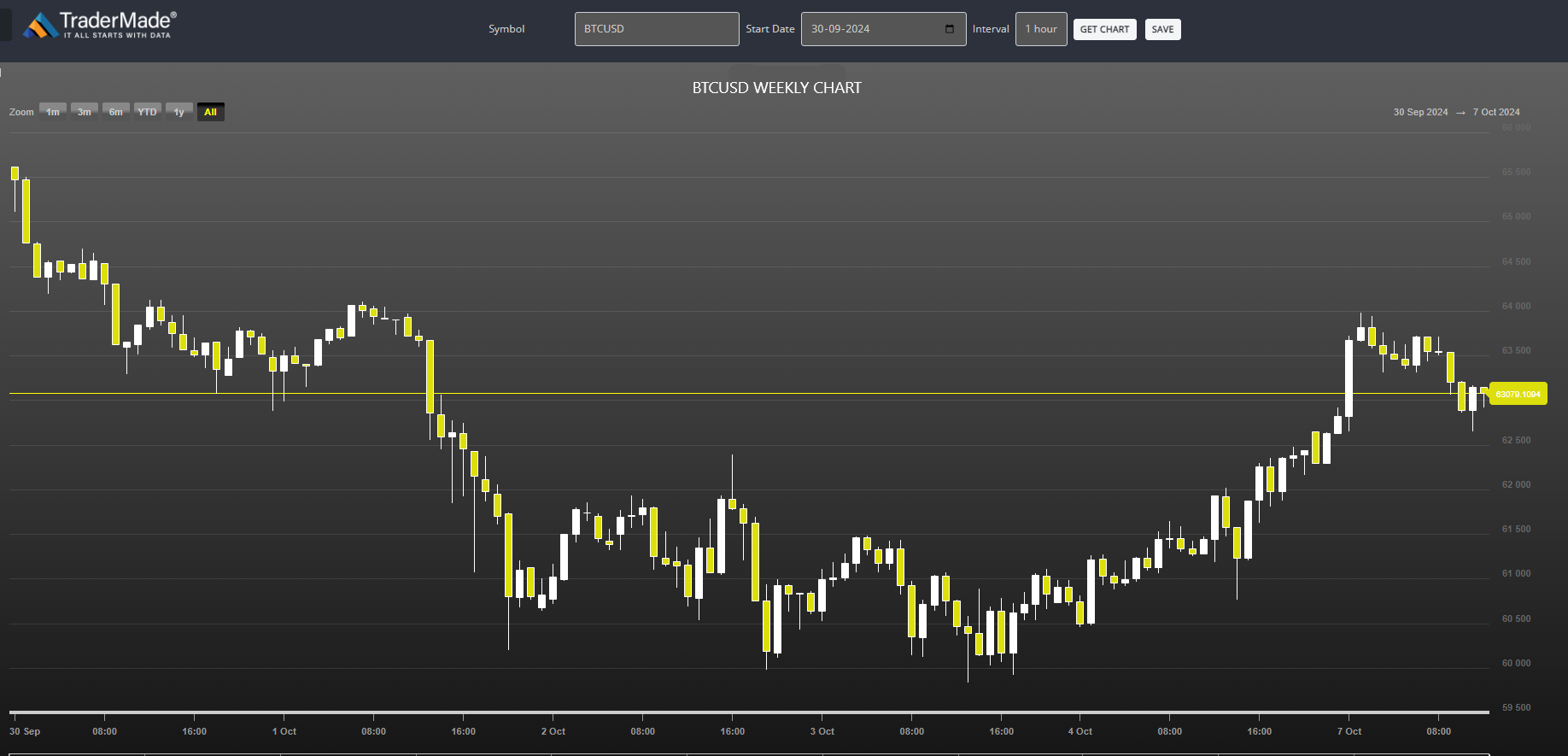This screenshot has width=1568, height=756.
Task: Click the Symbol input field with BTCUSD
Action: point(657,29)
